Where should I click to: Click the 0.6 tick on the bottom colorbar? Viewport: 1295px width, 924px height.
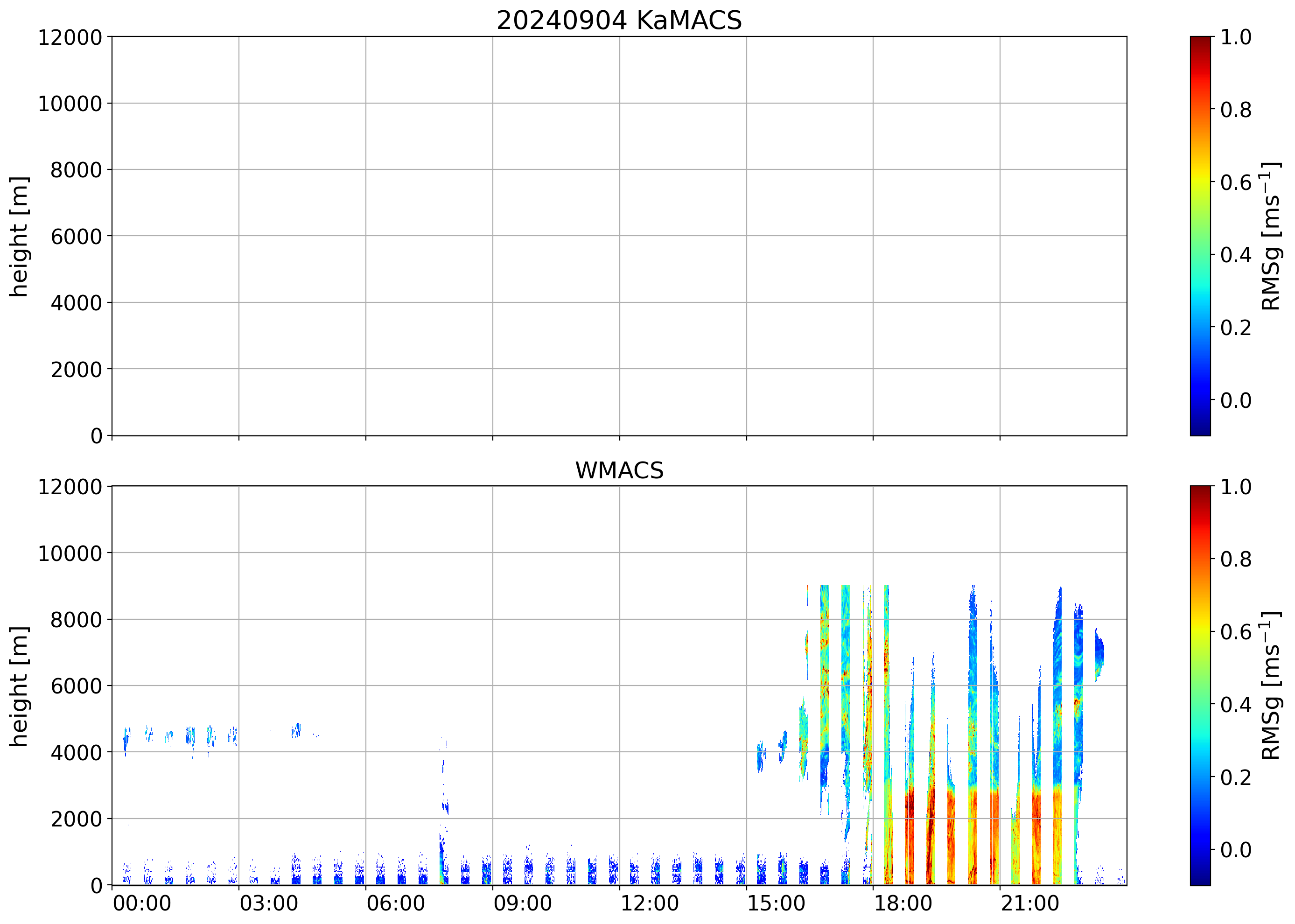click(x=1235, y=631)
